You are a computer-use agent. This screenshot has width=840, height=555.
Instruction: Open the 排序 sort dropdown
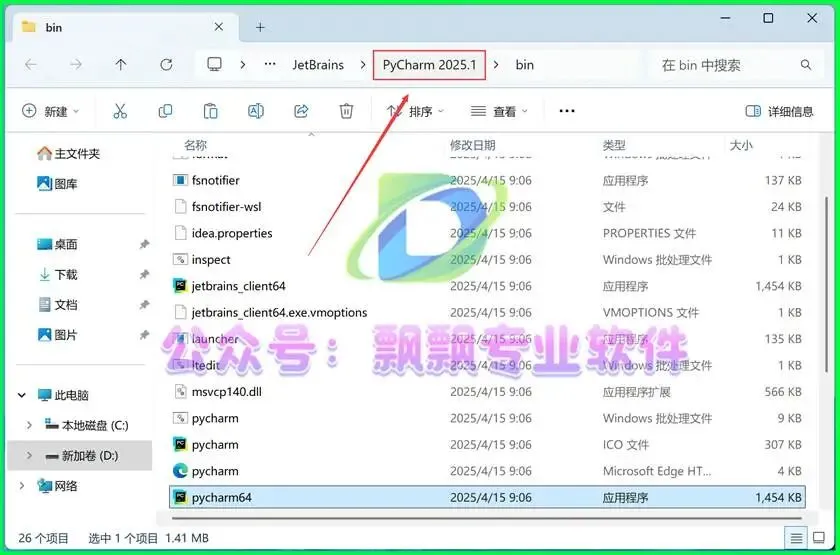tap(416, 111)
